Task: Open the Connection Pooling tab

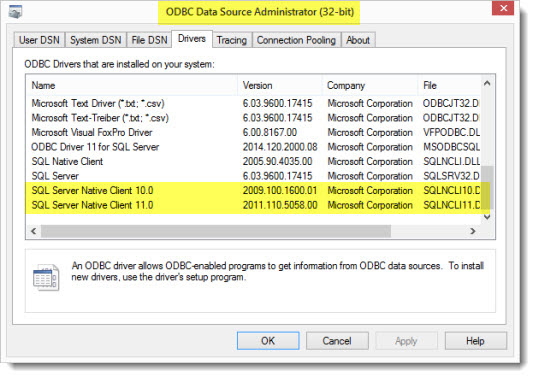Action: (x=296, y=40)
